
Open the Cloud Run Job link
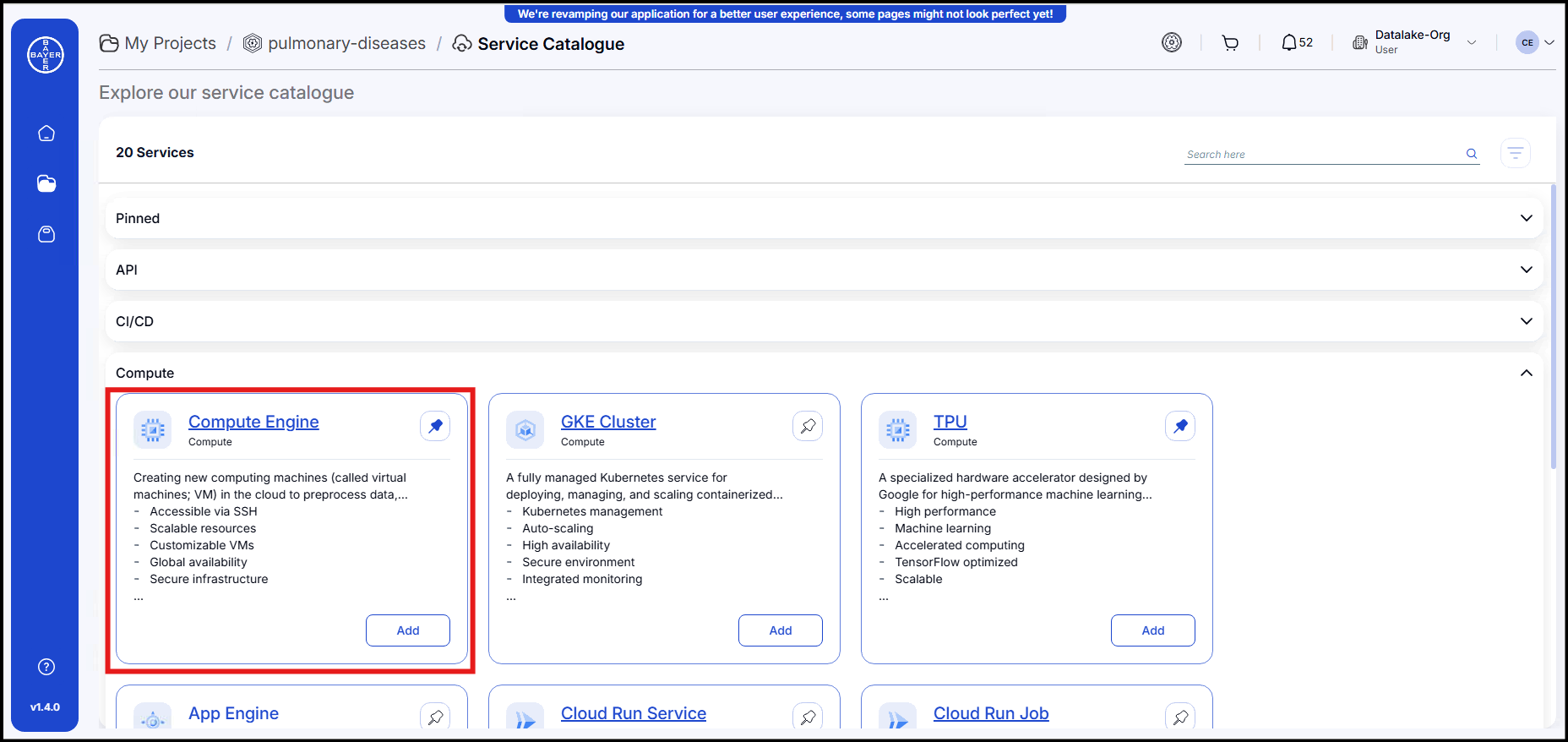click(x=991, y=713)
